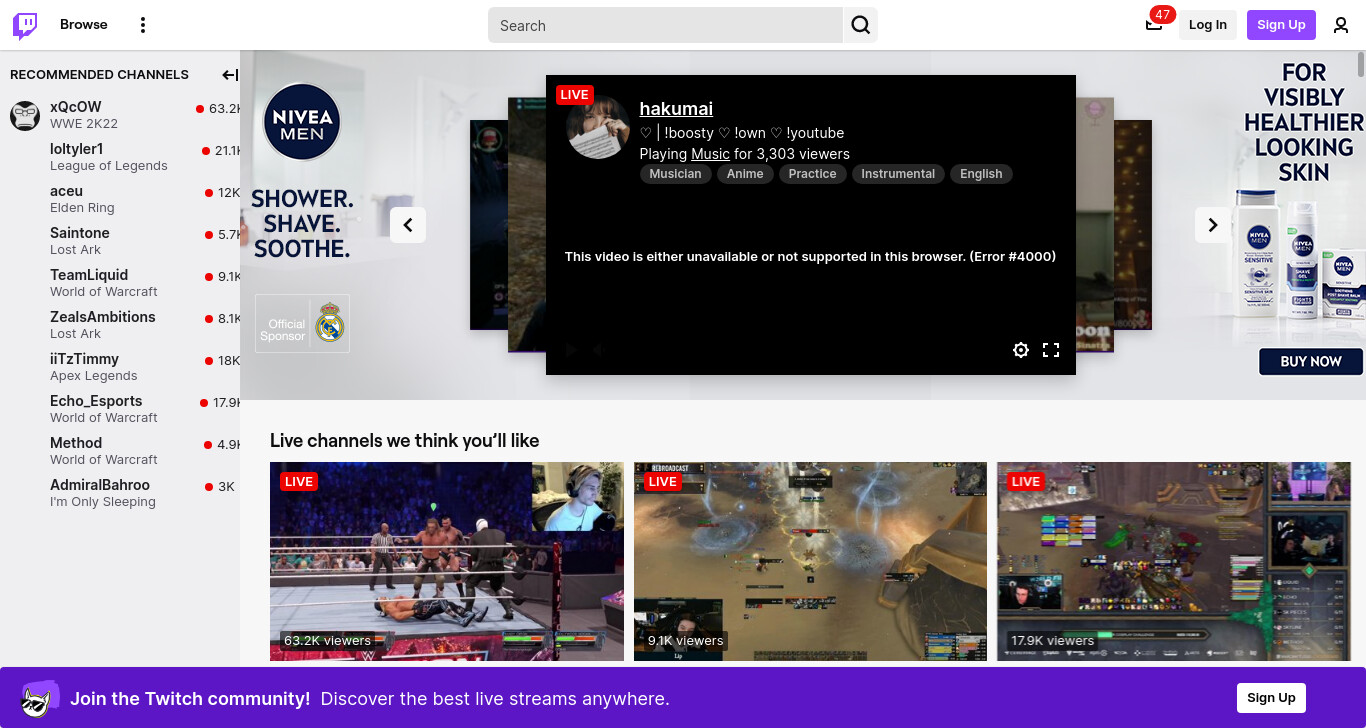Open the Music category link
This screenshot has height=728, width=1366.
710,154
